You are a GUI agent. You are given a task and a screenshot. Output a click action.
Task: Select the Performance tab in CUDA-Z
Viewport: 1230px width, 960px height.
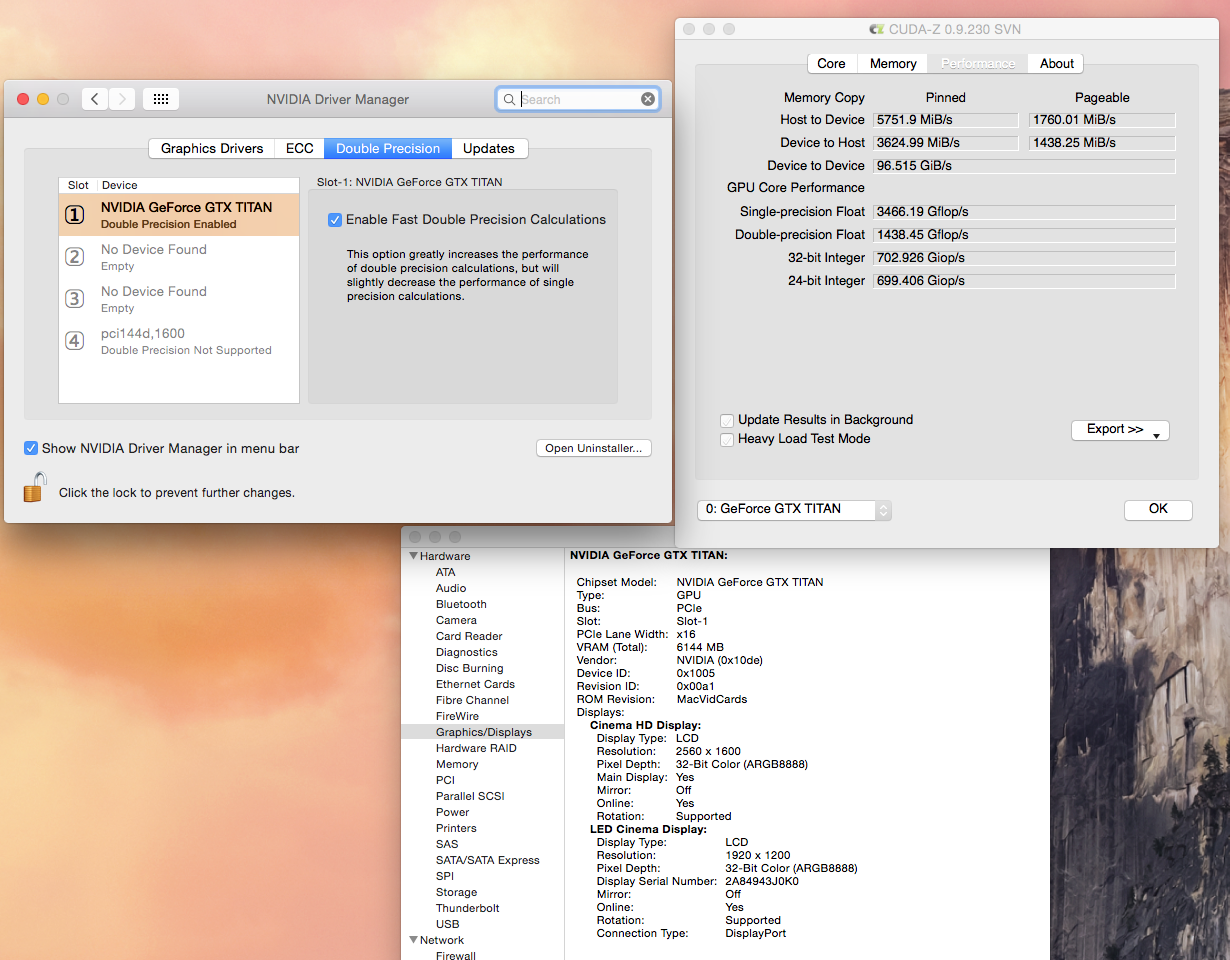point(978,63)
